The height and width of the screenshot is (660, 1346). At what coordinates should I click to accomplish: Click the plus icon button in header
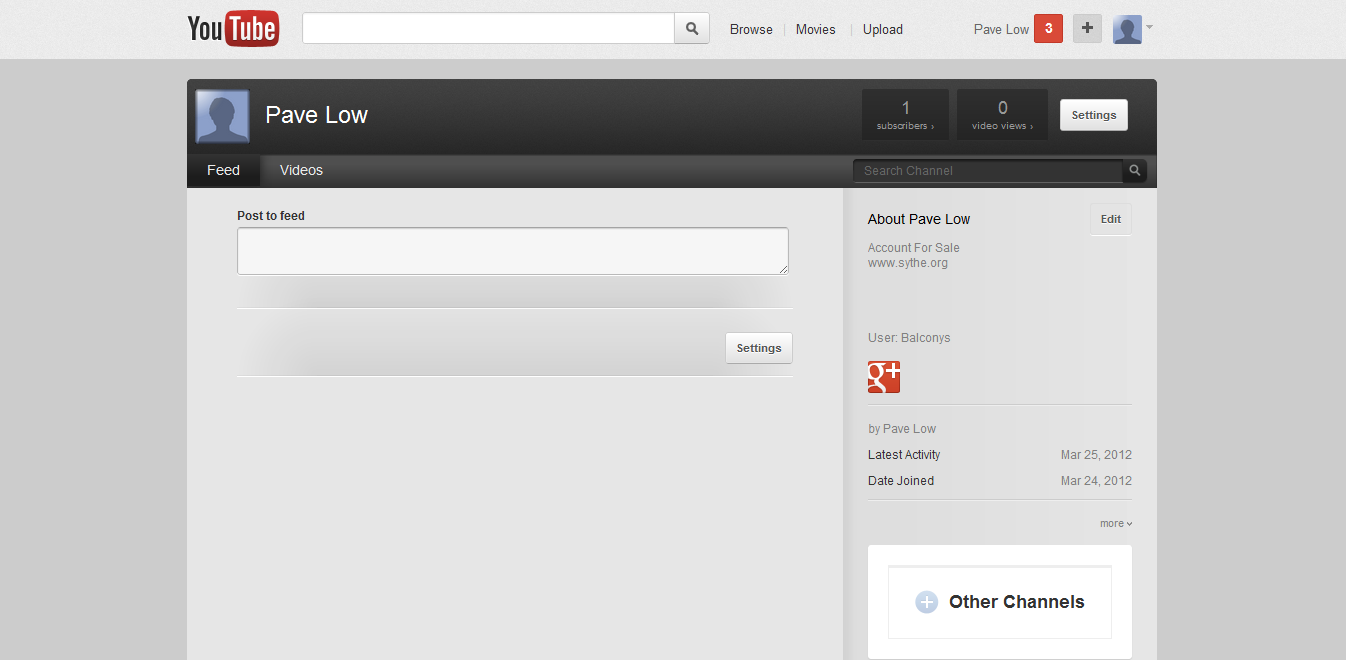pos(1087,29)
